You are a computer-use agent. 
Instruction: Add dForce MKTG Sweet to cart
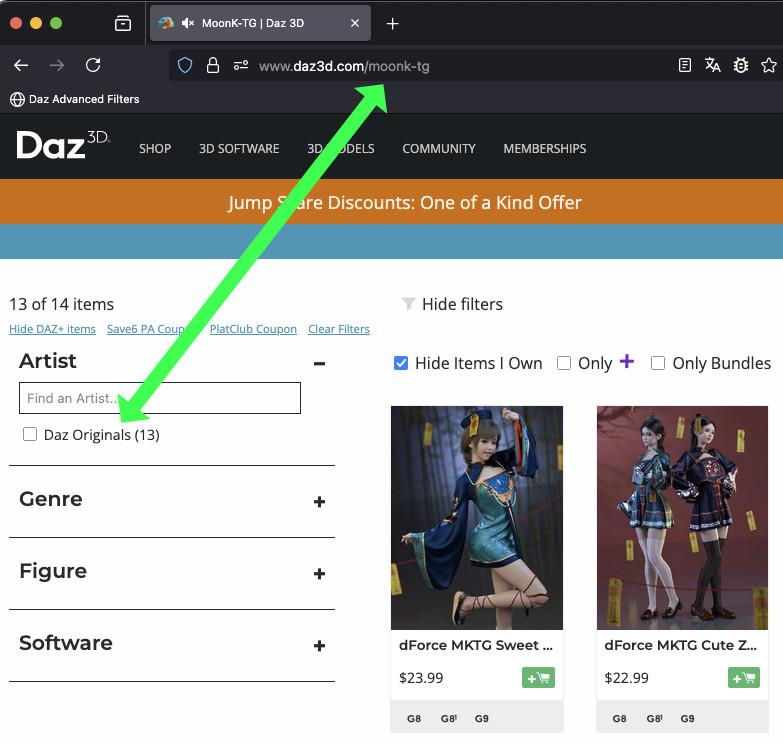[538, 678]
